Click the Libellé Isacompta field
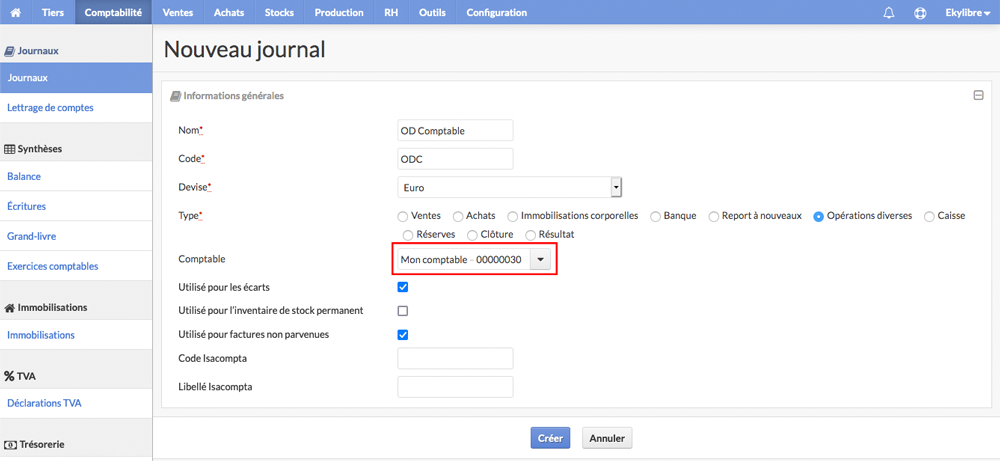The width and height of the screenshot is (1000, 461). [x=455, y=387]
